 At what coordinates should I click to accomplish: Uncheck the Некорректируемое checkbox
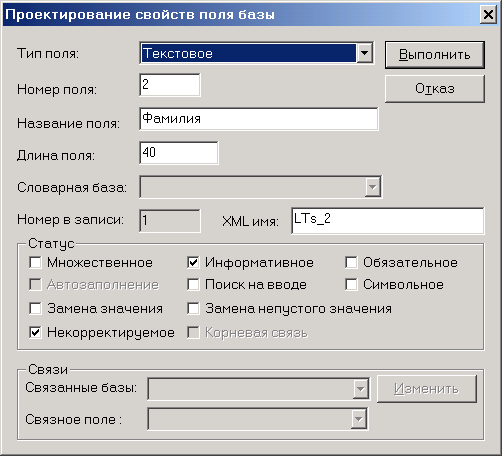[x=35, y=332]
